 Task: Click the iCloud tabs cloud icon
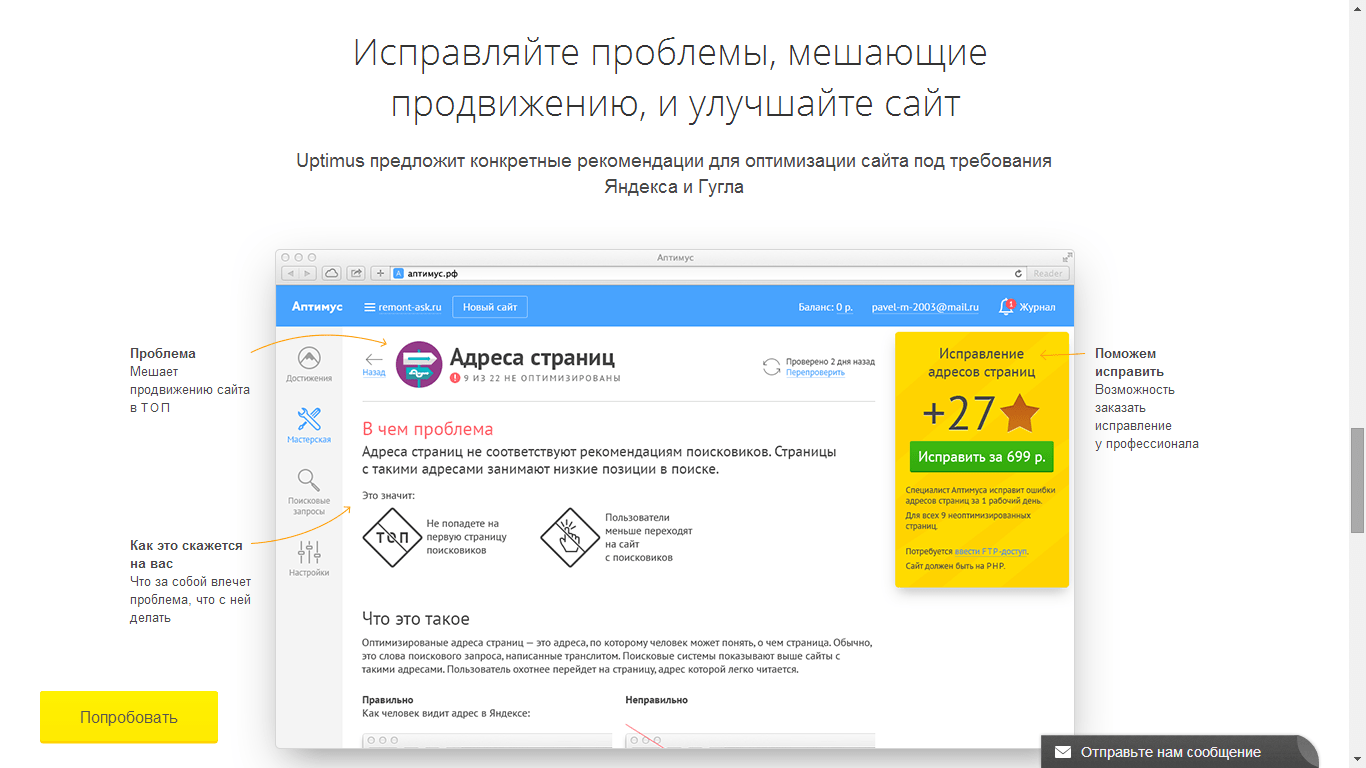pos(331,273)
